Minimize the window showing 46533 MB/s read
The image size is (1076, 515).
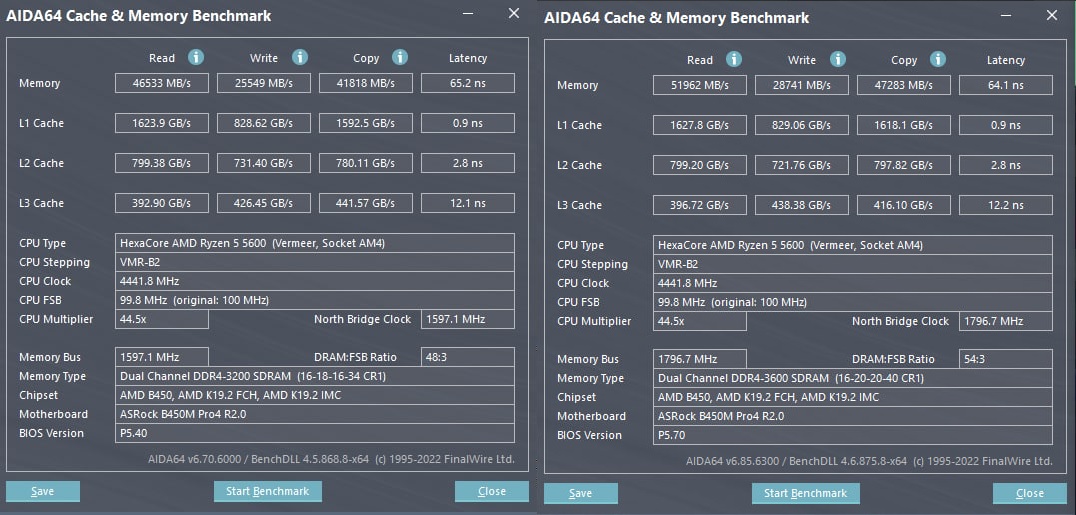468,14
